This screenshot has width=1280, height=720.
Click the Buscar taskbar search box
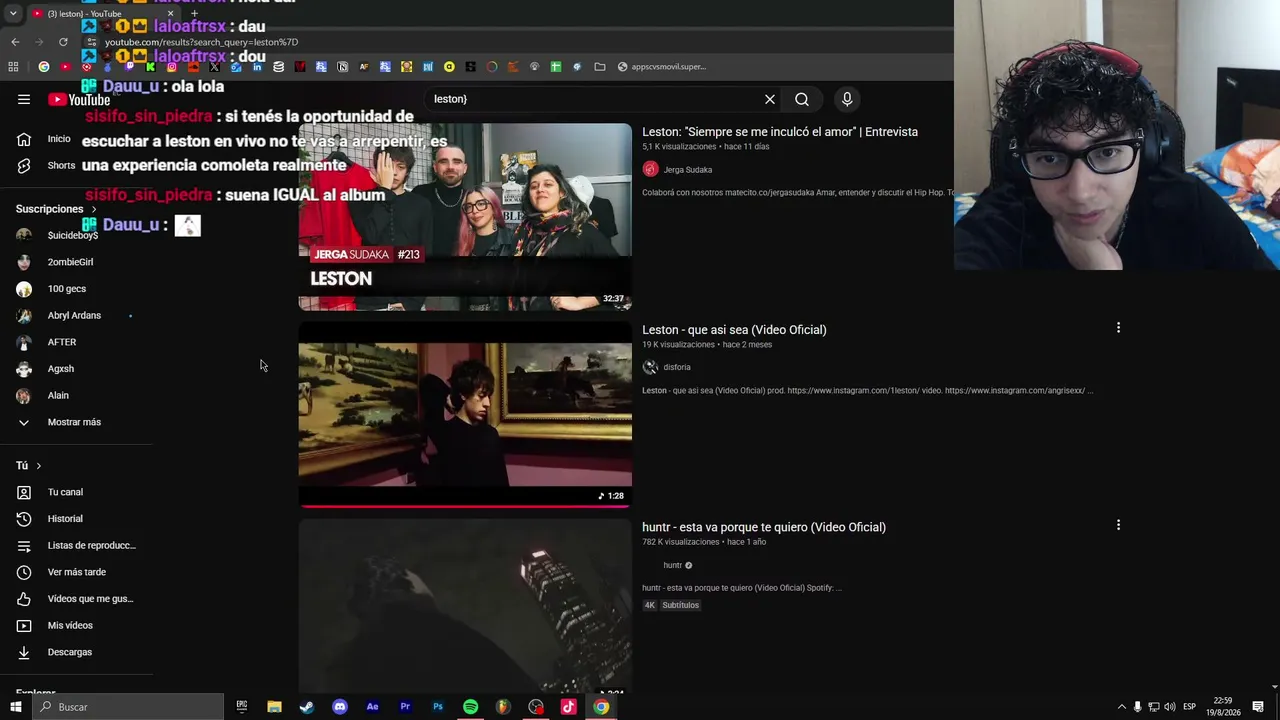[x=129, y=707]
